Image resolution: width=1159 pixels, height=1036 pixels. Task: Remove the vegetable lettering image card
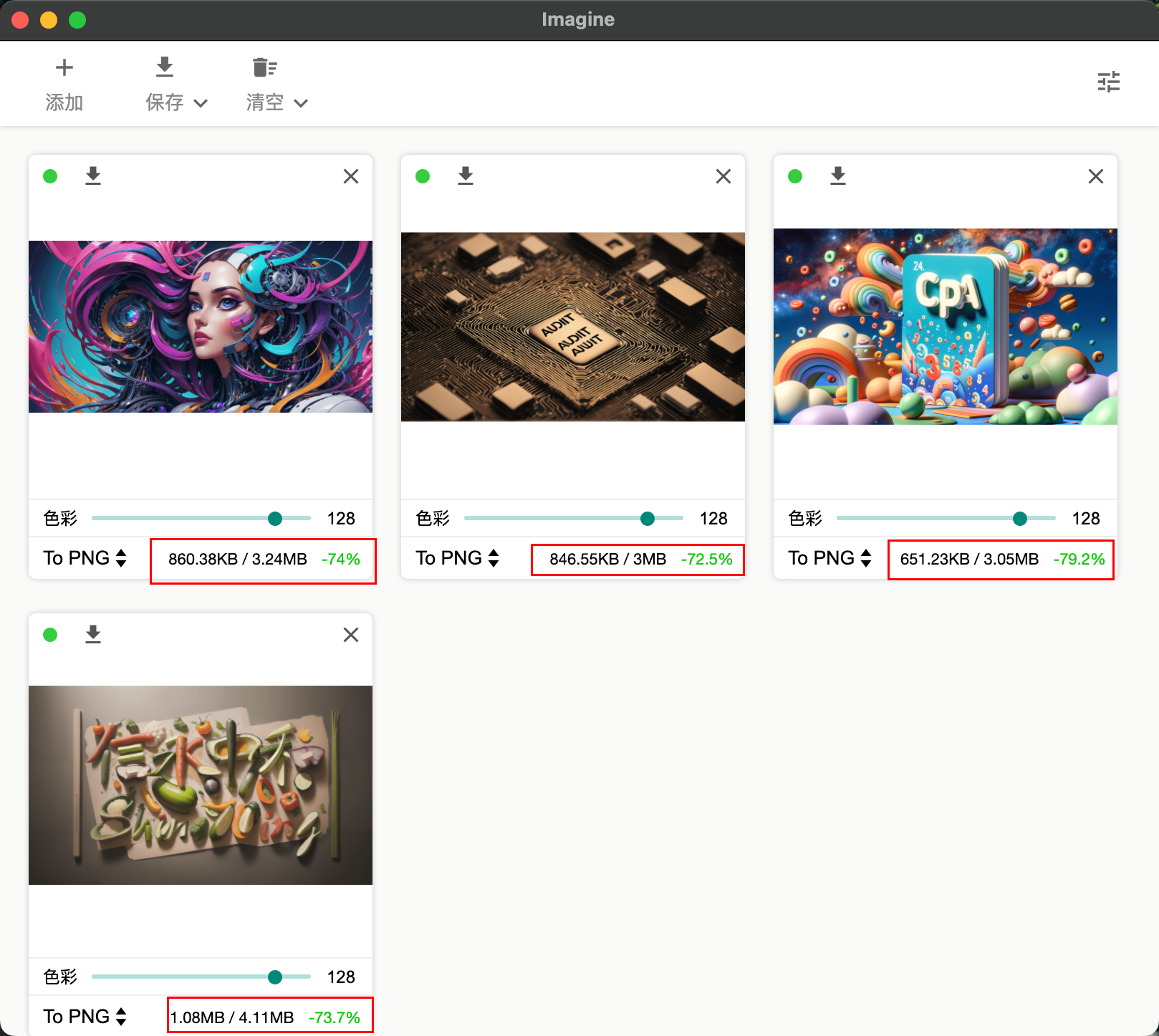click(351, 635)
